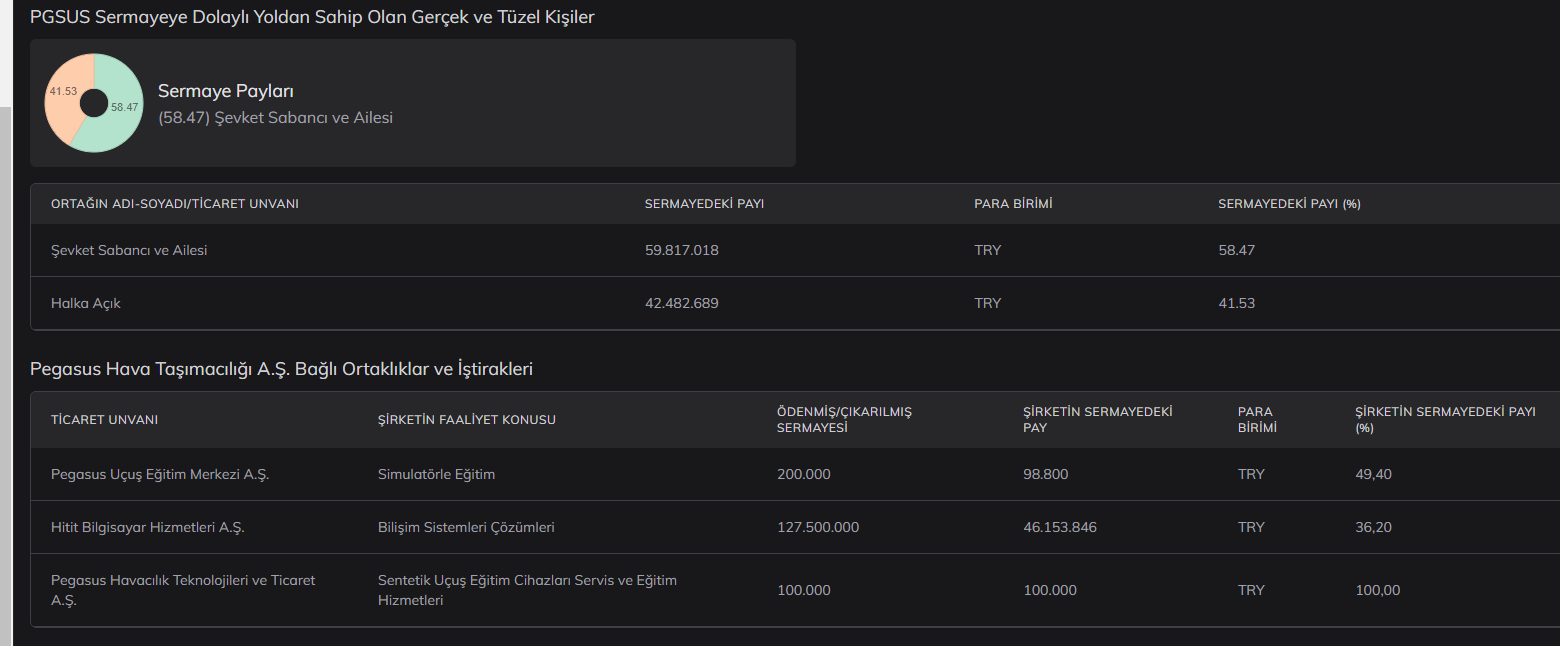Click the shareholders table "SERMAYEDEKİ PAYI (%)" header
Screen dimensions: 1560x646
coord(1289,204)
